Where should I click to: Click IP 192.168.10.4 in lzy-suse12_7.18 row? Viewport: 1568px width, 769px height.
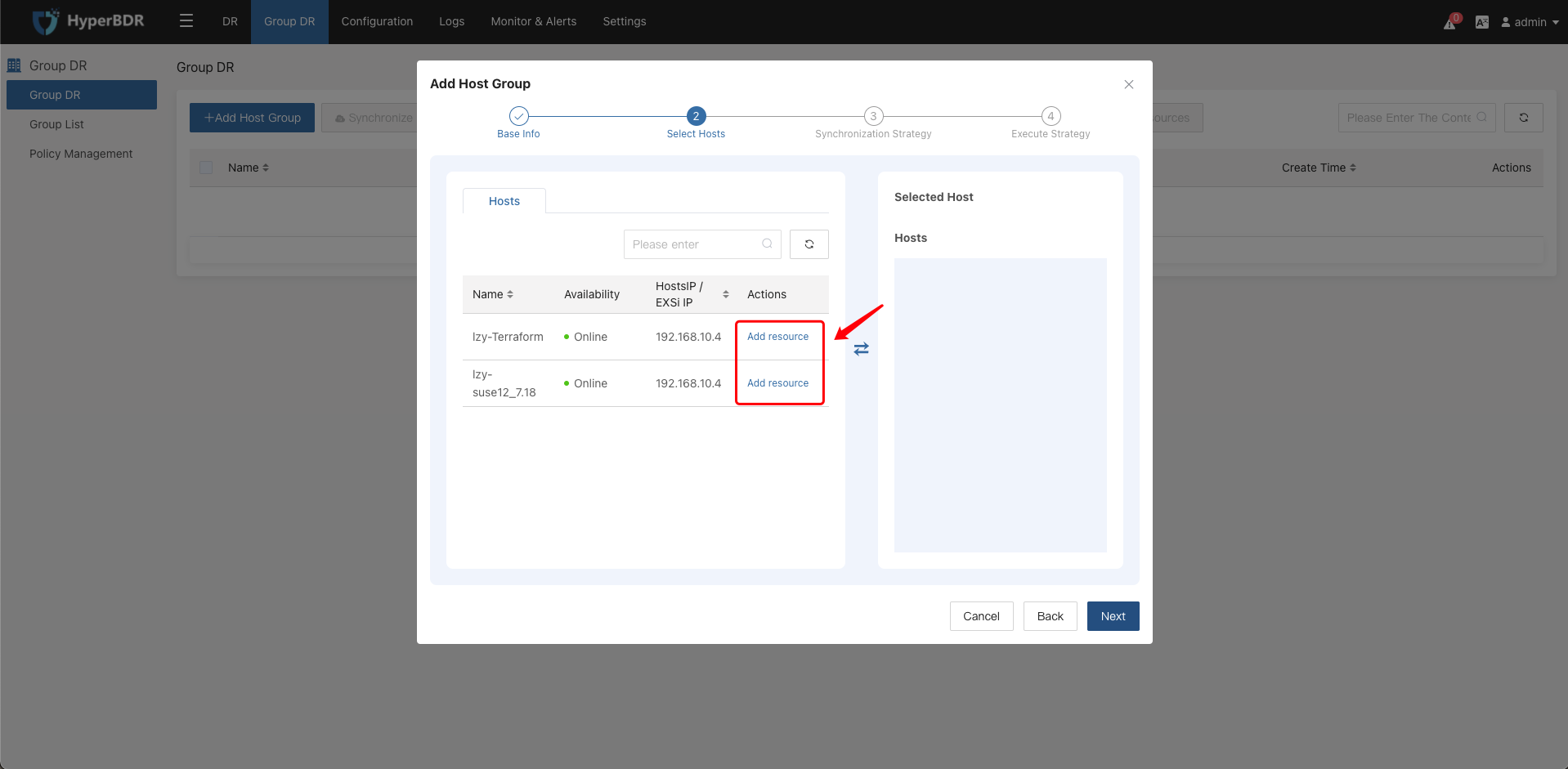tap(688, 383)
